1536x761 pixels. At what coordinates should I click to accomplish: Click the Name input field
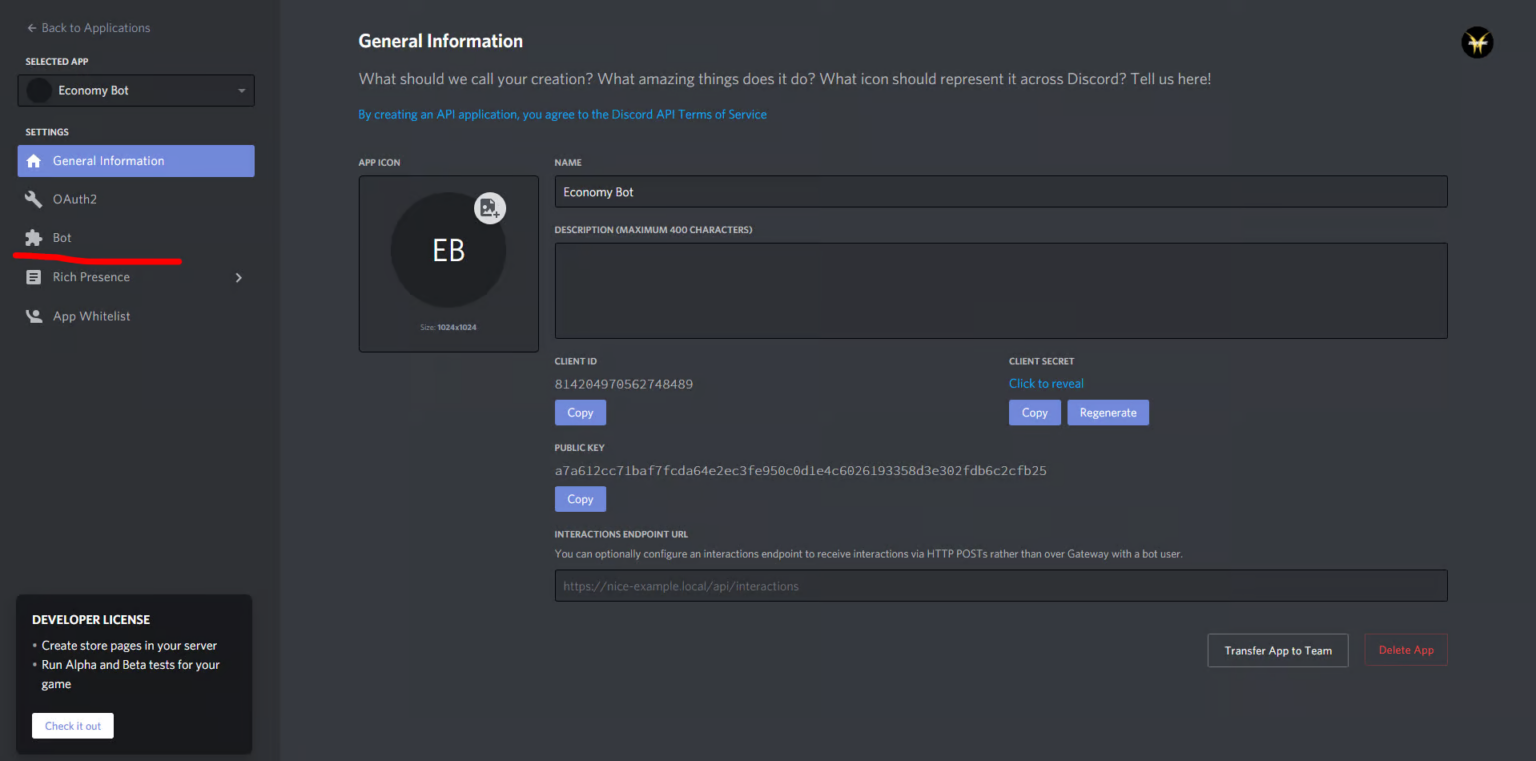(1000, 192)
